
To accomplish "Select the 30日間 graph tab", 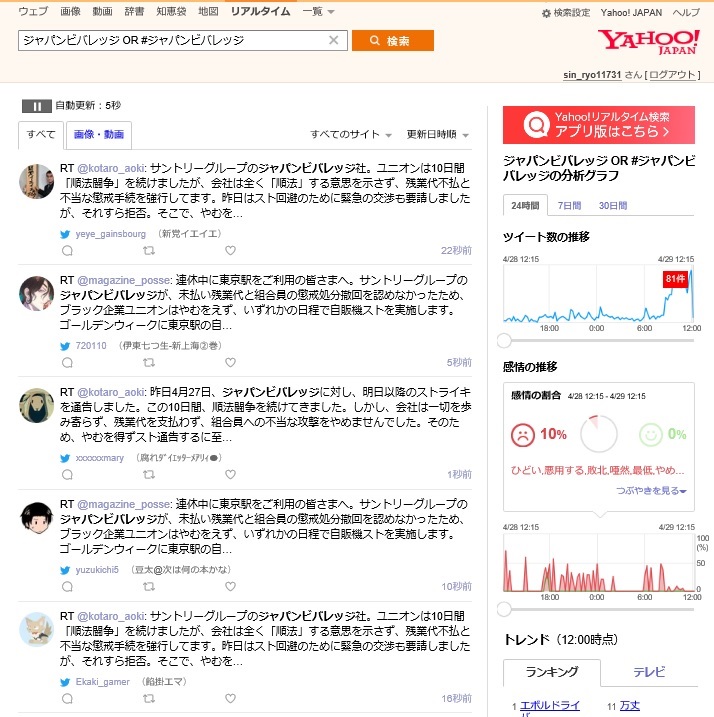I will [x=613, y=206].
